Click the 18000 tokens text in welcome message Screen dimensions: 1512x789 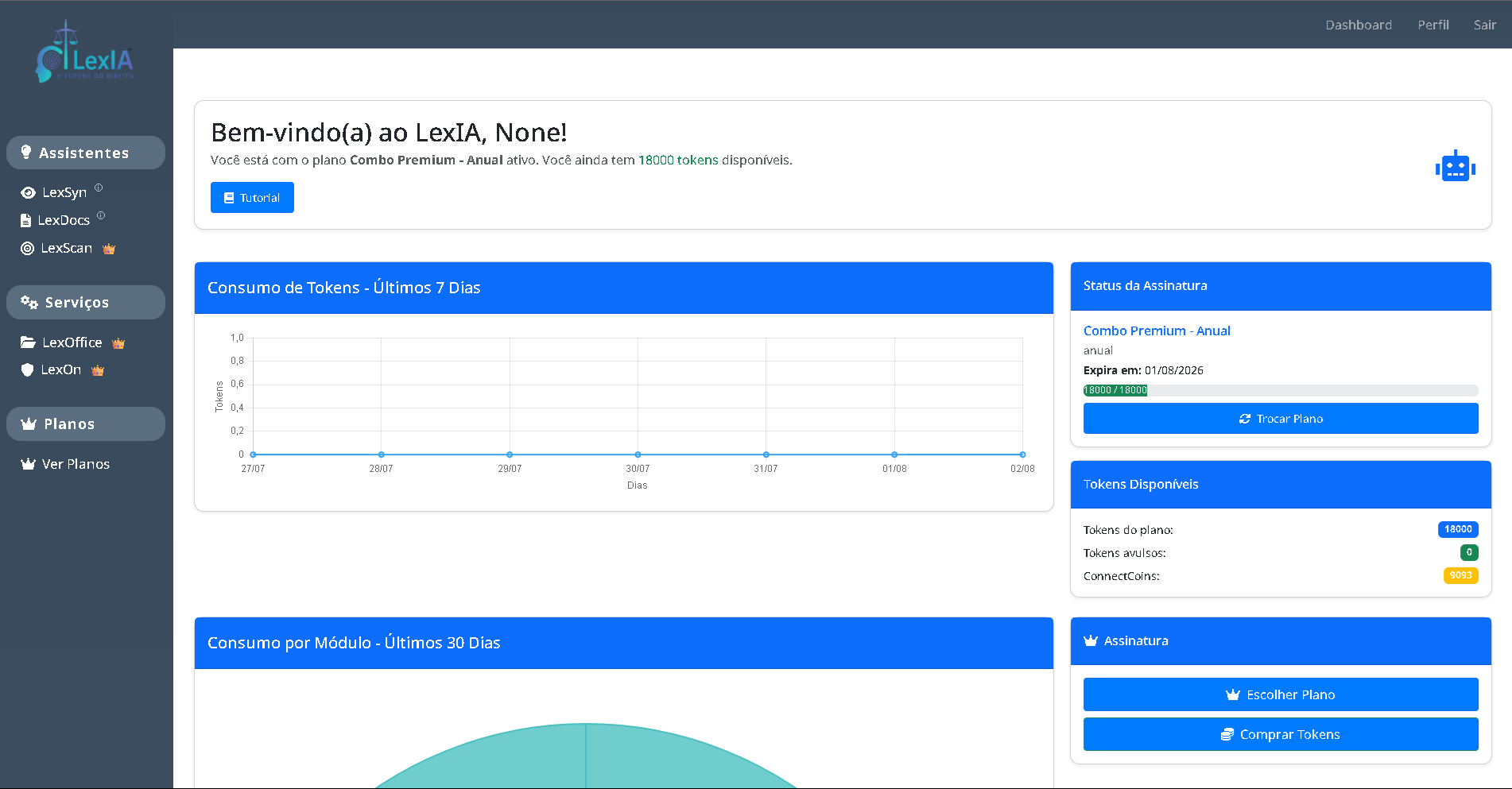[x=678, y=160]
